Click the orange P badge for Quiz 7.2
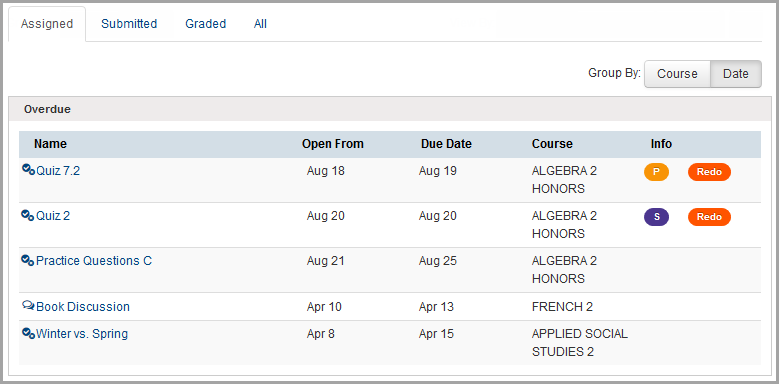Image resolution: width=779 pixels, height=384 pixels. 656,172
